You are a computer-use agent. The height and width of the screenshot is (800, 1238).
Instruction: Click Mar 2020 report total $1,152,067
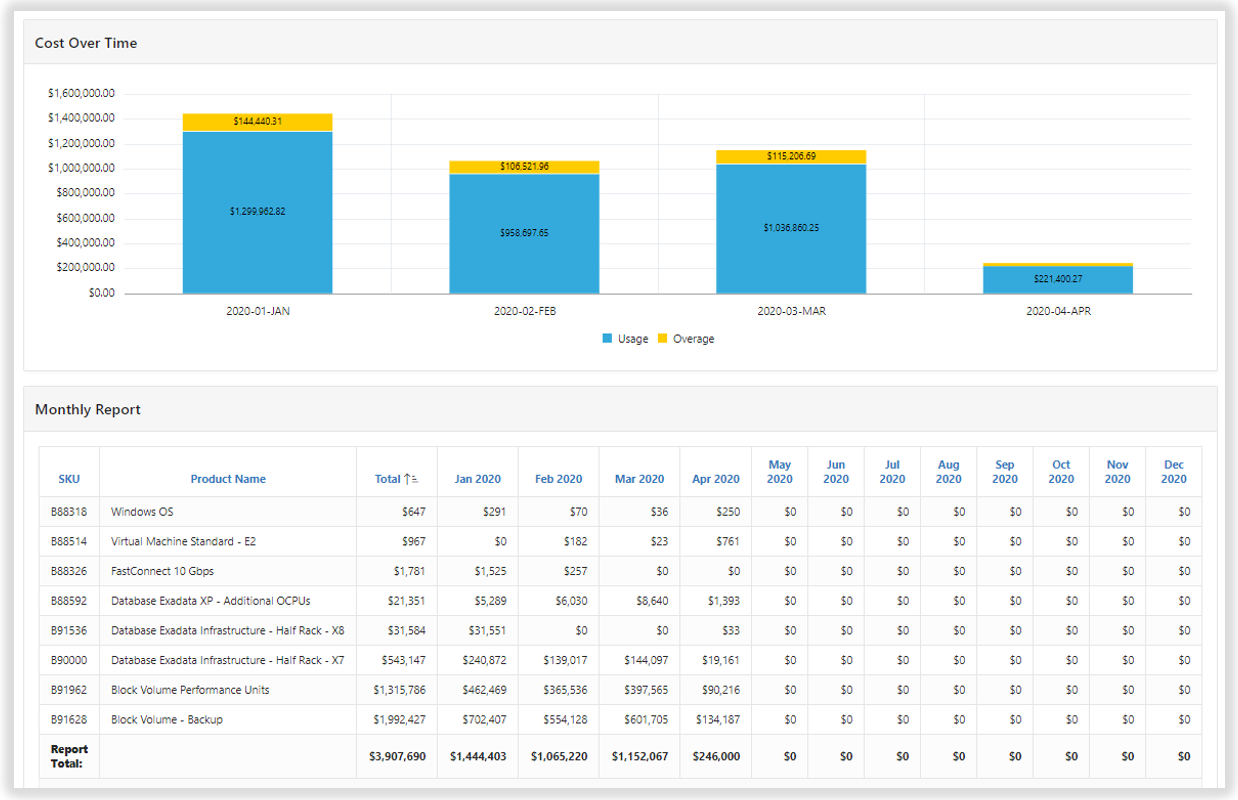click(x=640, y=757)
